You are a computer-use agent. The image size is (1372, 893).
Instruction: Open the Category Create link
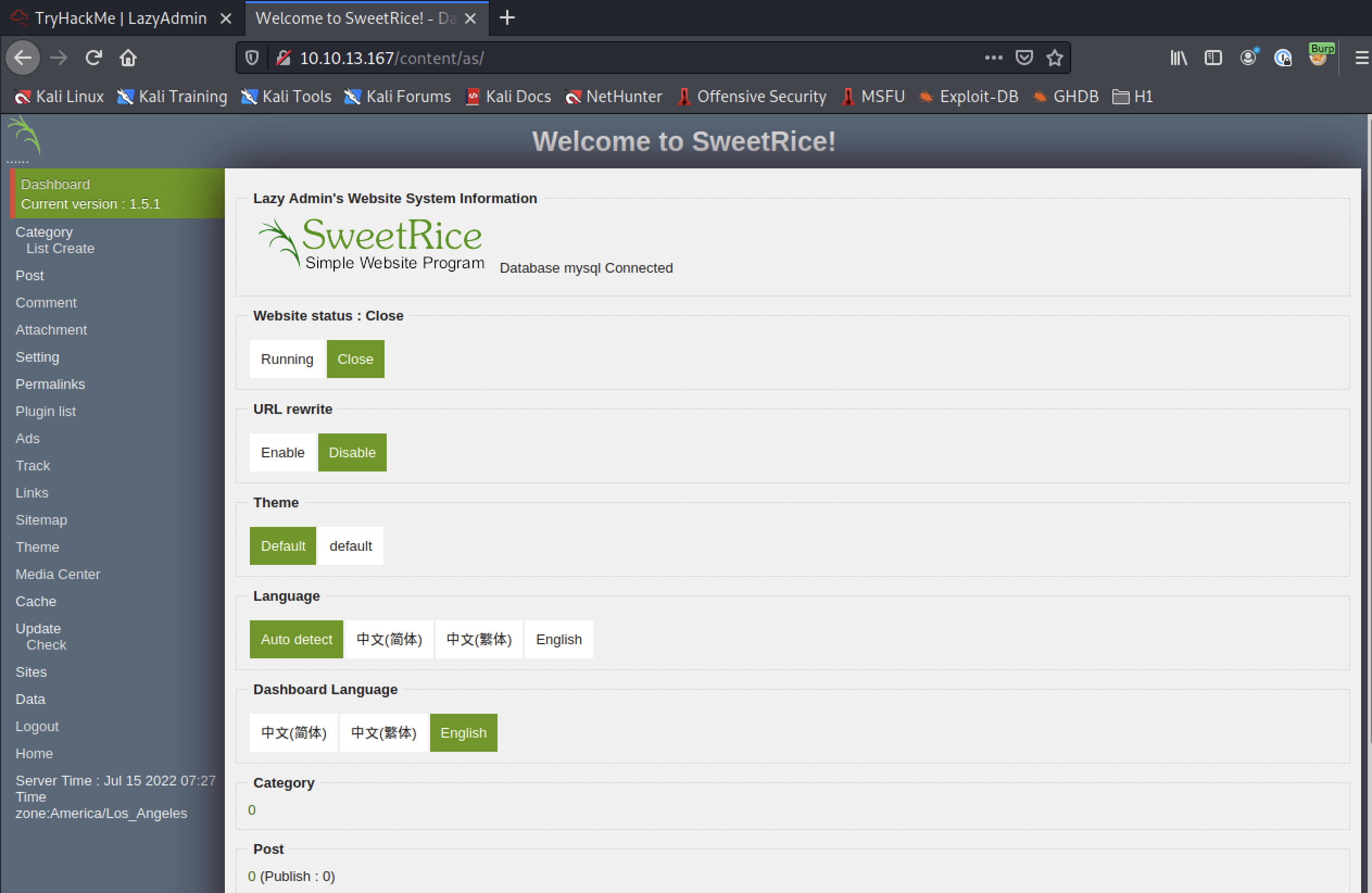point(73,248)
